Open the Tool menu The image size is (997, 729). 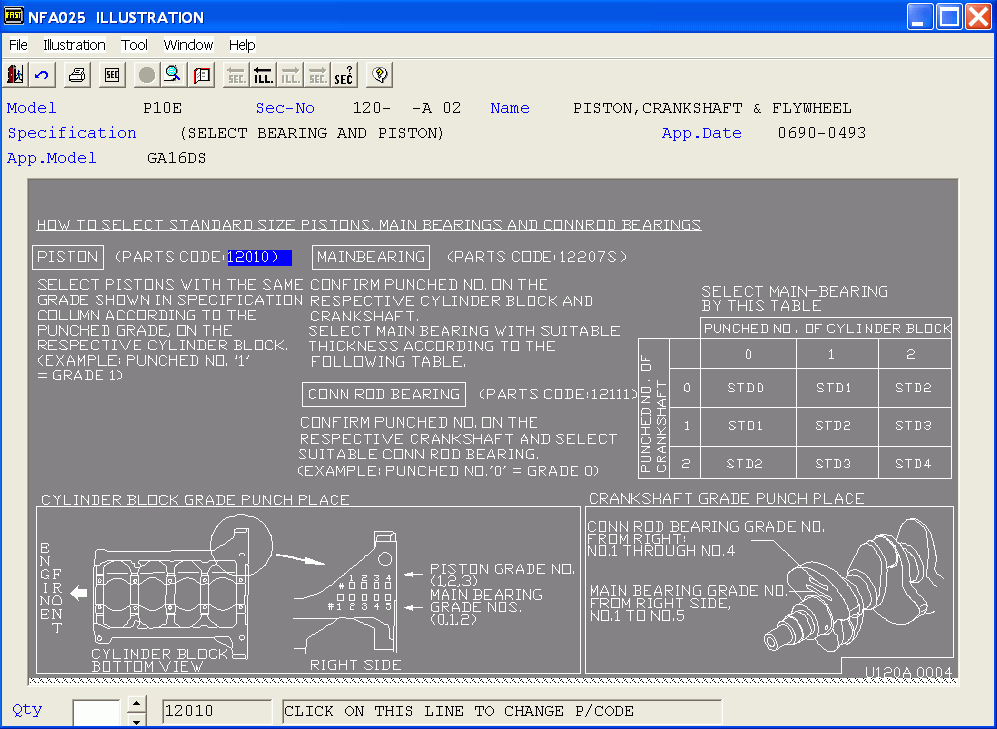134,45
